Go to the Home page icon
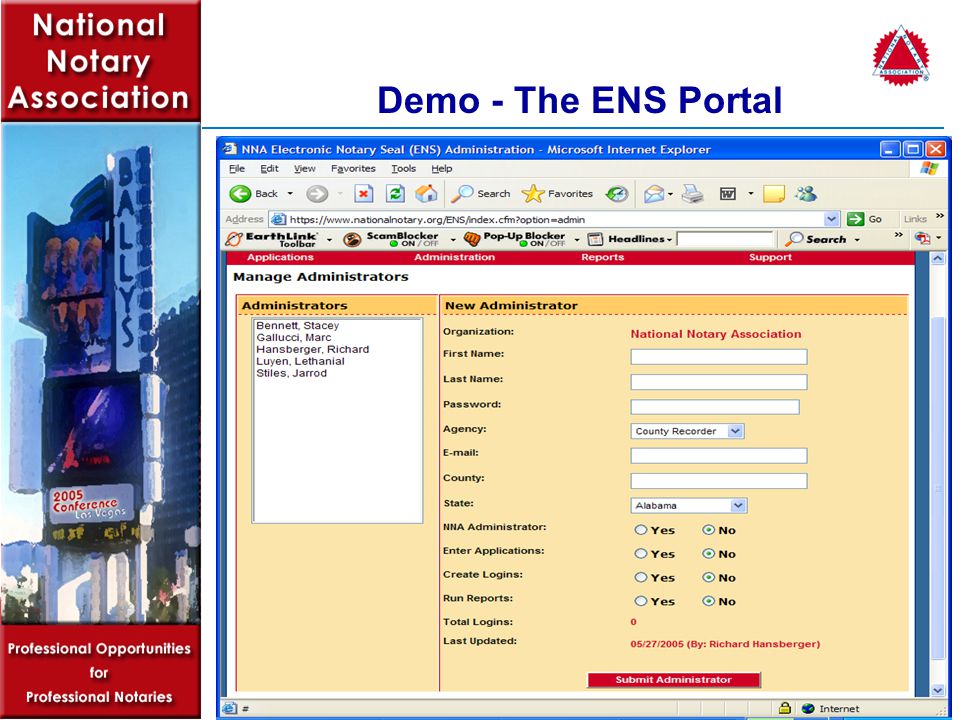 pyautogui.click(x=426, y=193)
